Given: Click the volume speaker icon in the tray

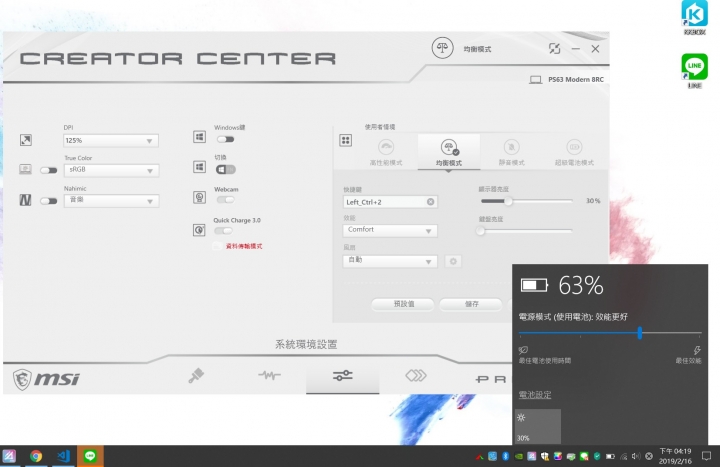Looking at the screenshot, I should 636,456.
